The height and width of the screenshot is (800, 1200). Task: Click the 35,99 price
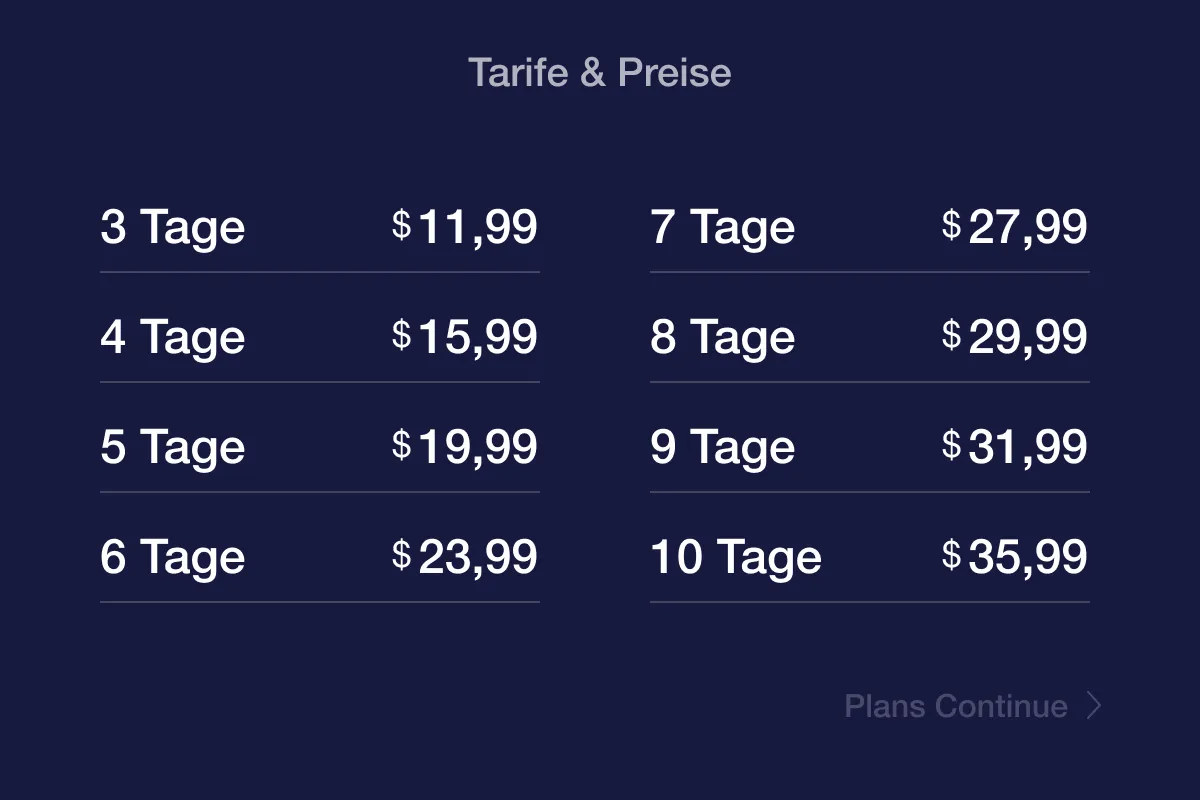click(x=1028, y=557)
